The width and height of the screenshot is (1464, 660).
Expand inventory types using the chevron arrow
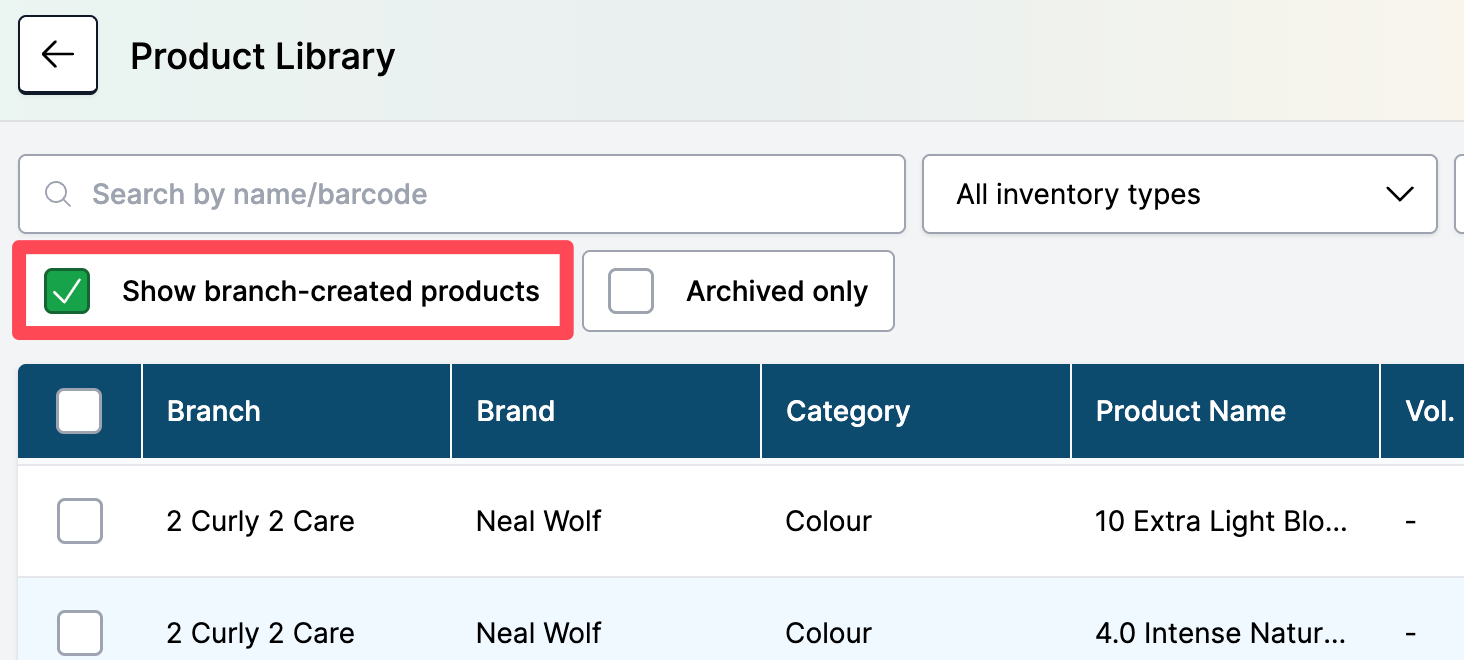pyautogui.click(x=1399, y=194)
